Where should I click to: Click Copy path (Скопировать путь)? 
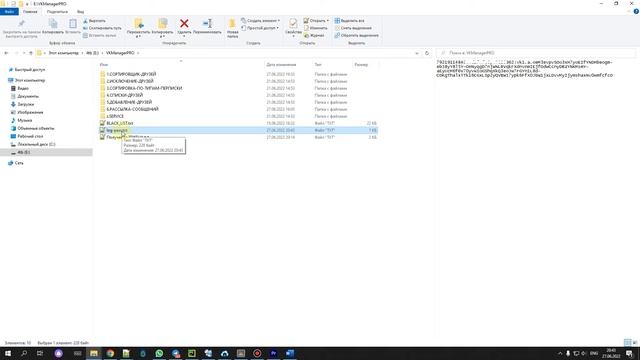tap(102, 28)
